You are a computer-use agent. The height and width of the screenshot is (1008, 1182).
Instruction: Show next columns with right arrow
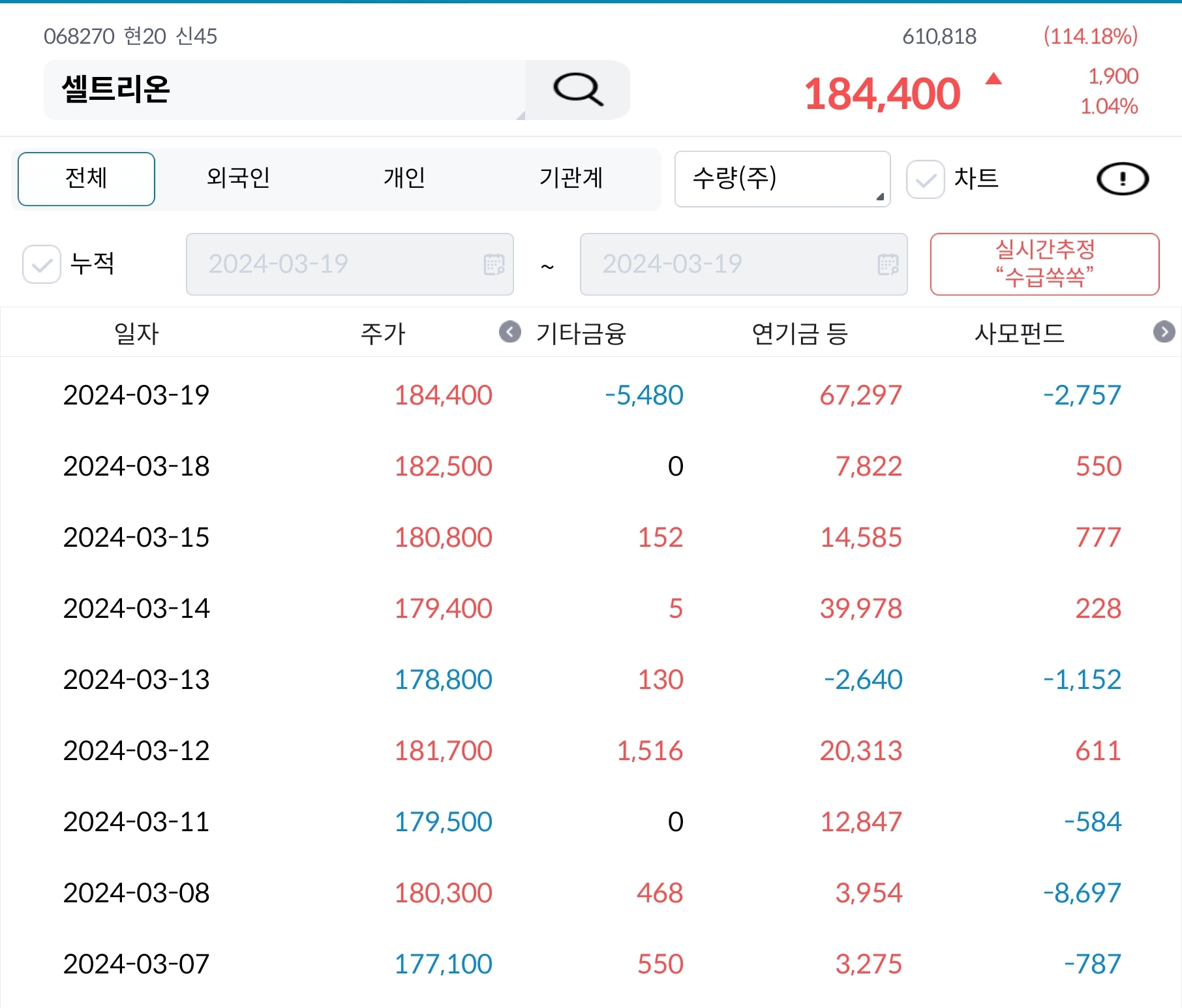pos(1164,332)
